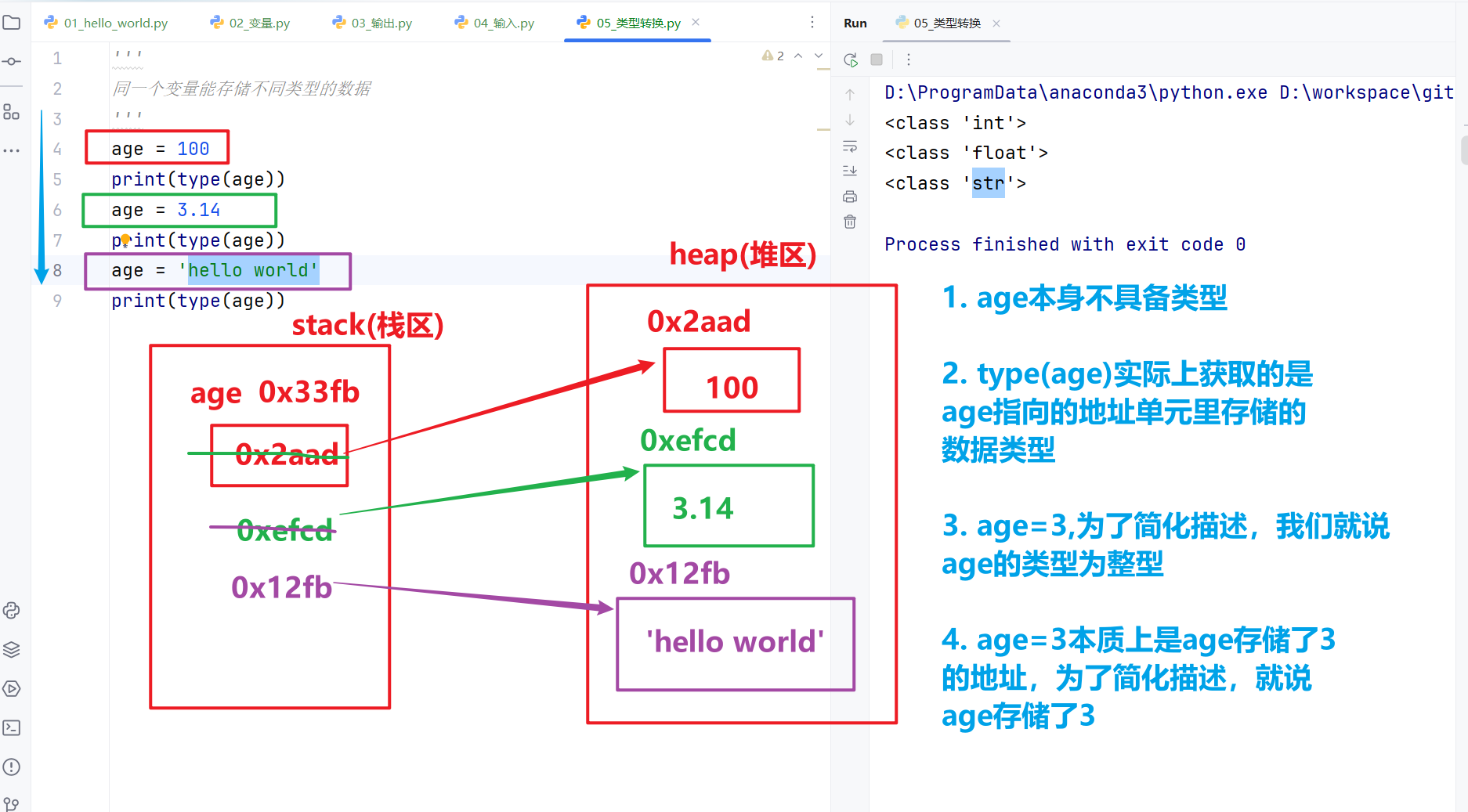
Task: Open the Services play icon
Action: click(x=12, y=689)
